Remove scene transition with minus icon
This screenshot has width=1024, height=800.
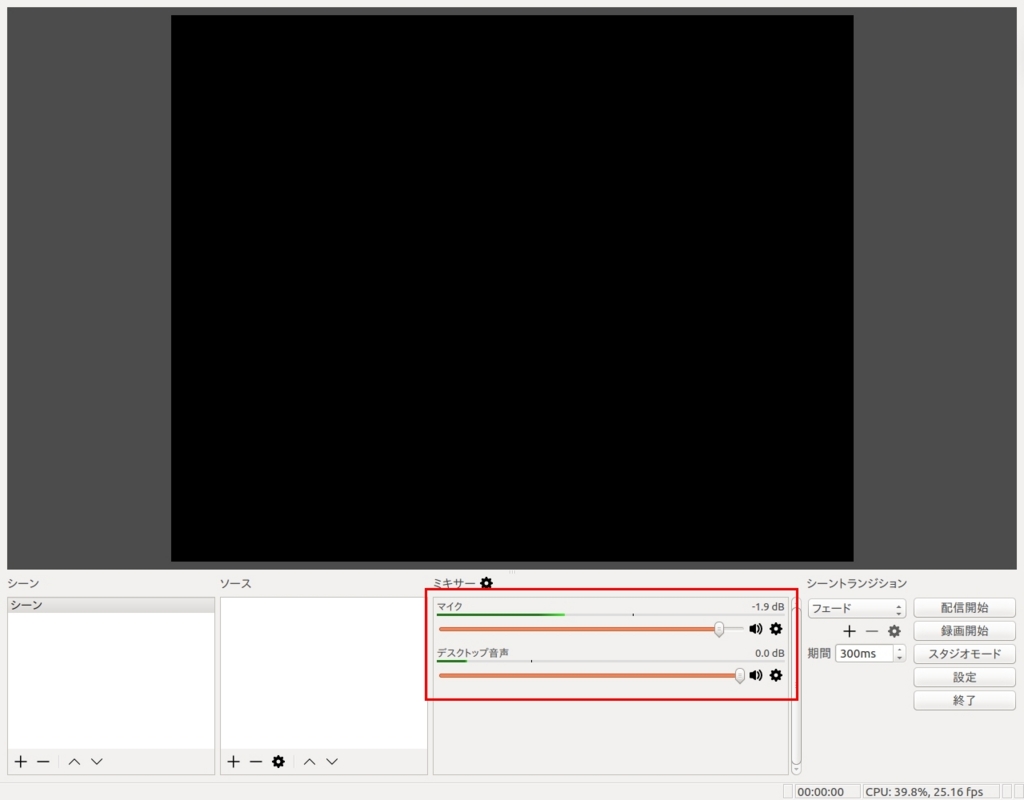[x=872, y=631]
